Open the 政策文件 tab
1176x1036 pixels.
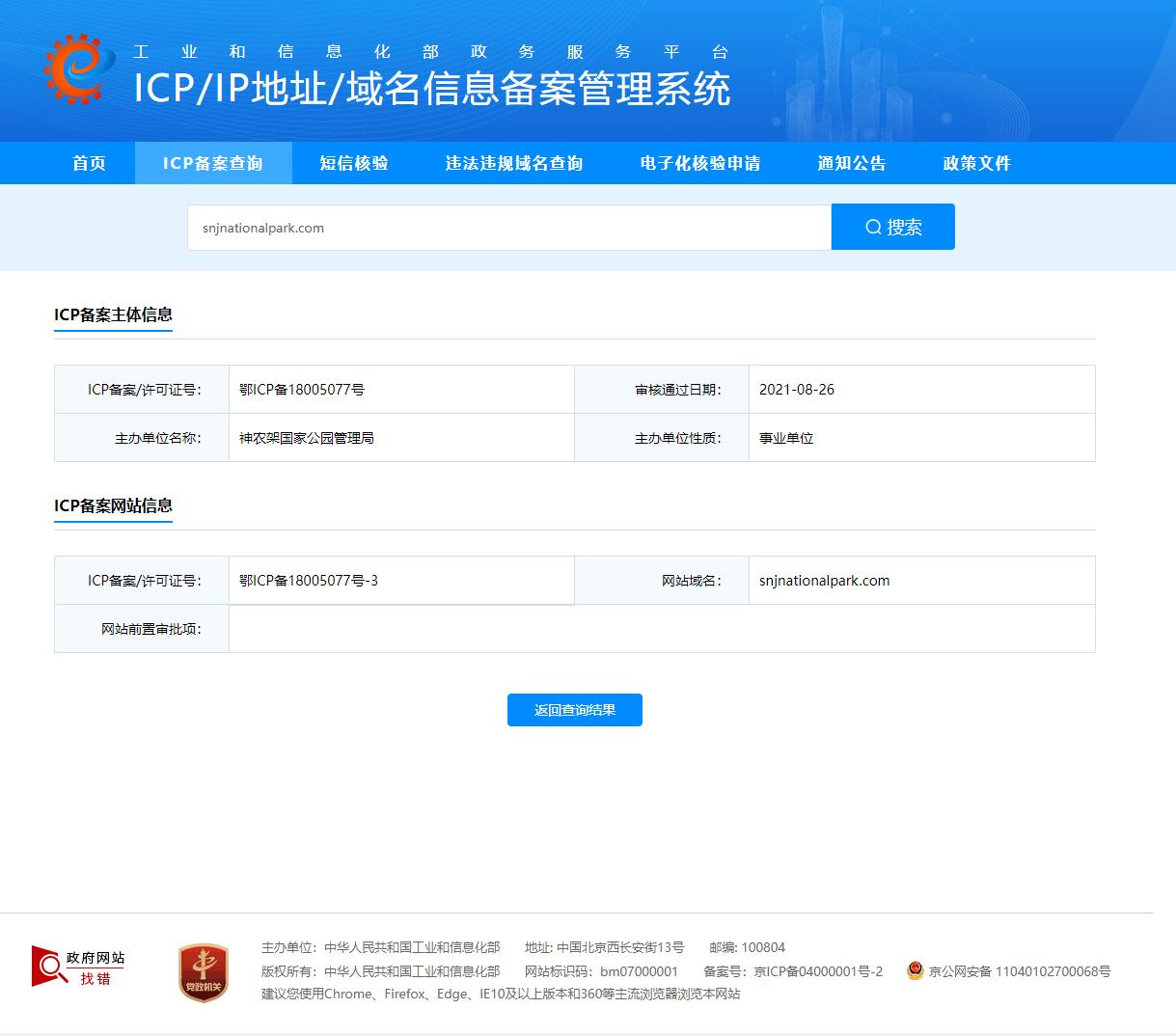tap(977, 163)
